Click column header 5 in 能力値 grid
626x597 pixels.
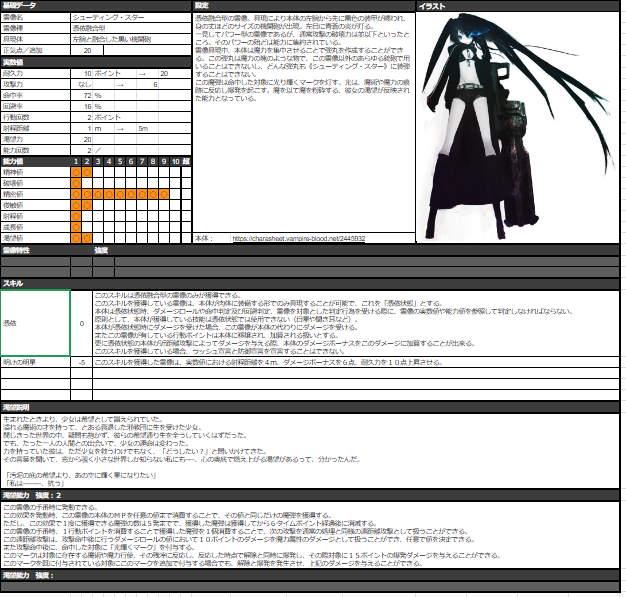pyautogui.click(x=120, y=161)
